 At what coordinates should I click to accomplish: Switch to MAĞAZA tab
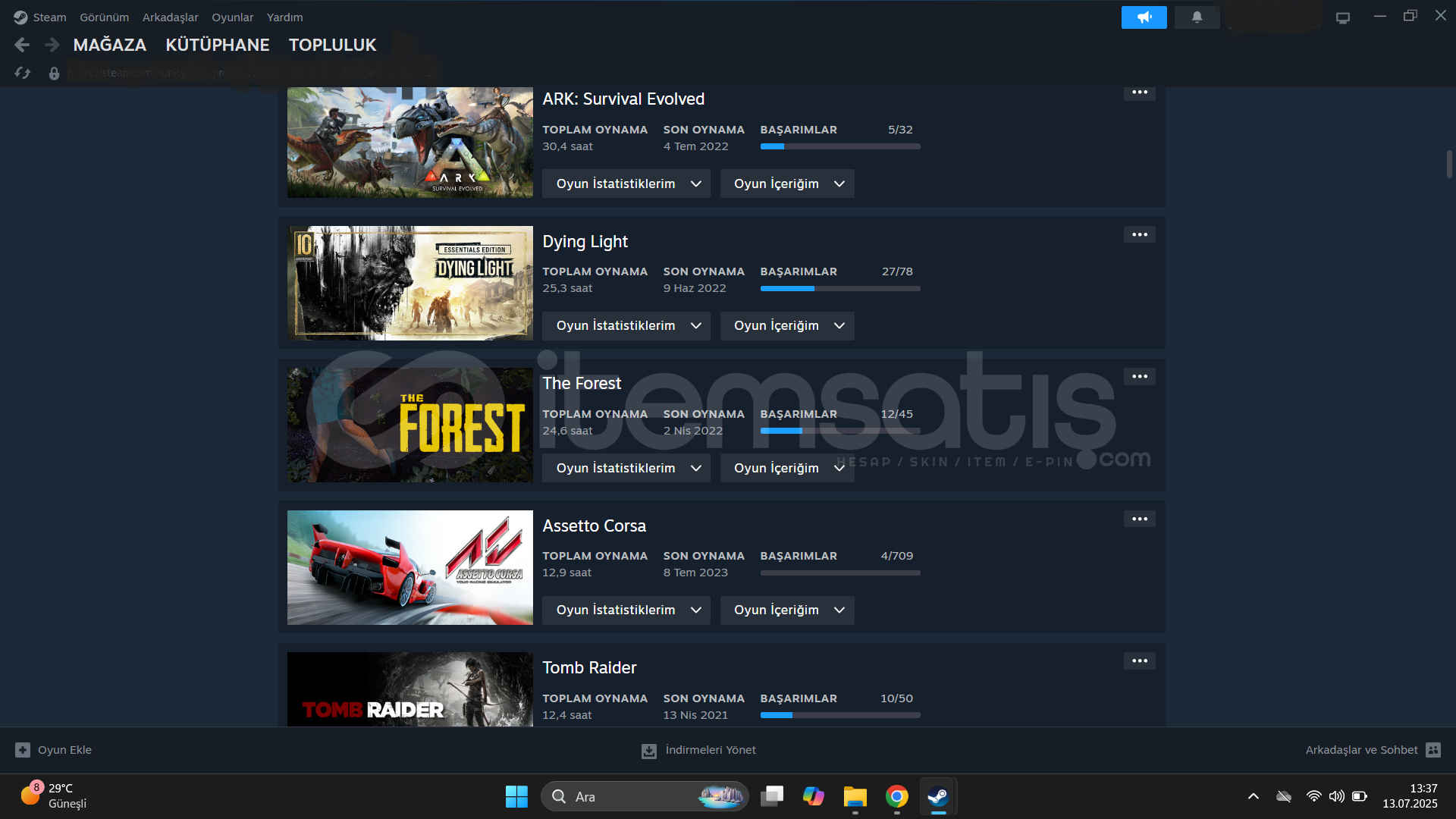click(x=110, y=45)
